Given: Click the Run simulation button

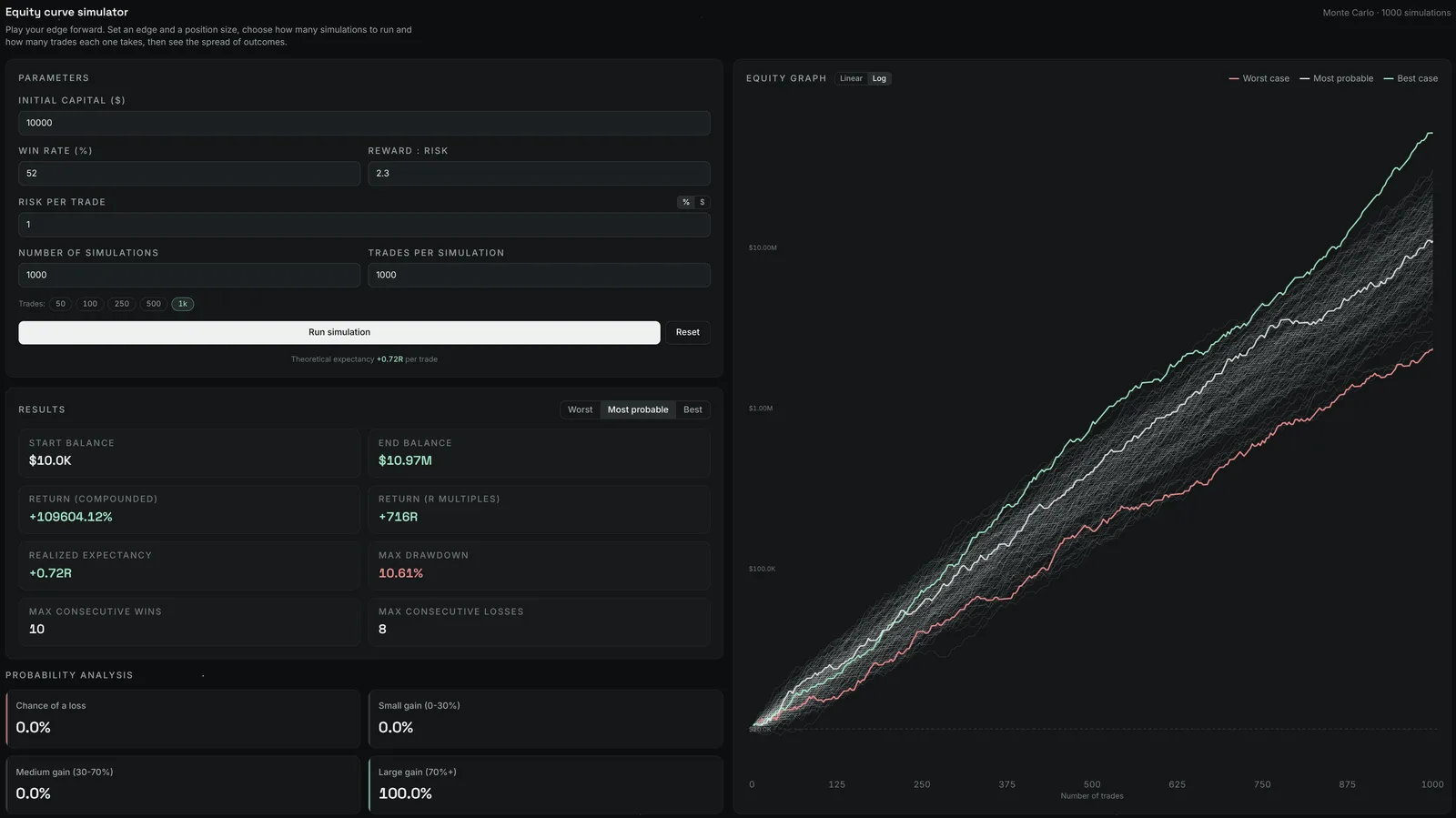Looking at the screenshot, I should (339, 332).
